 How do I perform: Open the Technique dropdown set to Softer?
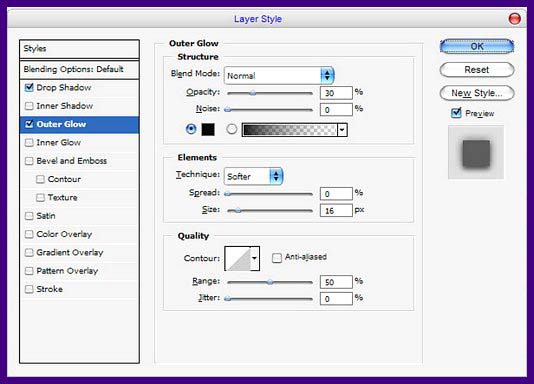[253, 176]
